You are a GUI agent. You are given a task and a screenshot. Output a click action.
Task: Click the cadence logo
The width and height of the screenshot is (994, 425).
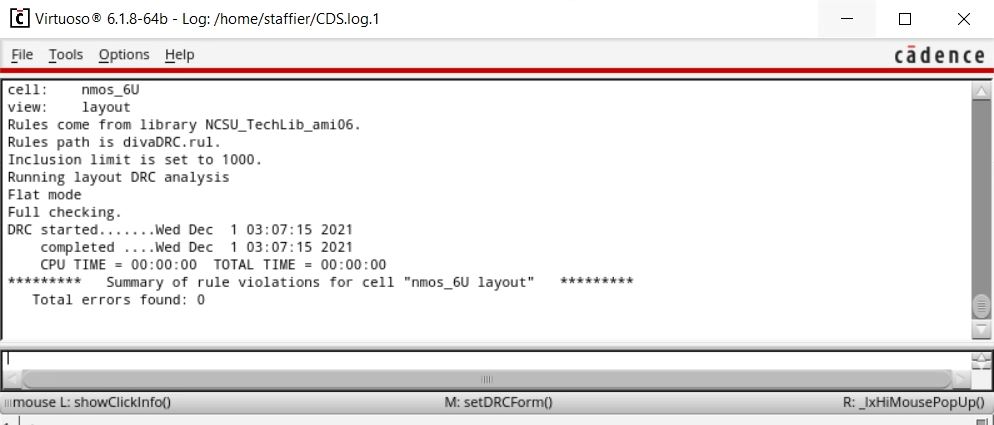tap(939, 55)
